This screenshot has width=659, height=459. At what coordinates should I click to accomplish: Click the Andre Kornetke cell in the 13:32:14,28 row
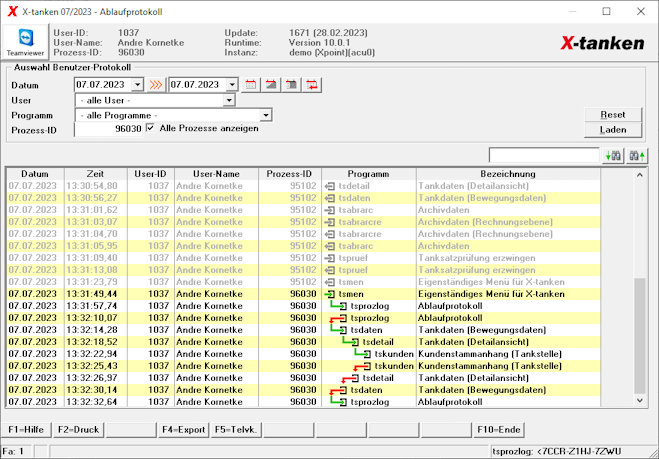click(216, 330)
